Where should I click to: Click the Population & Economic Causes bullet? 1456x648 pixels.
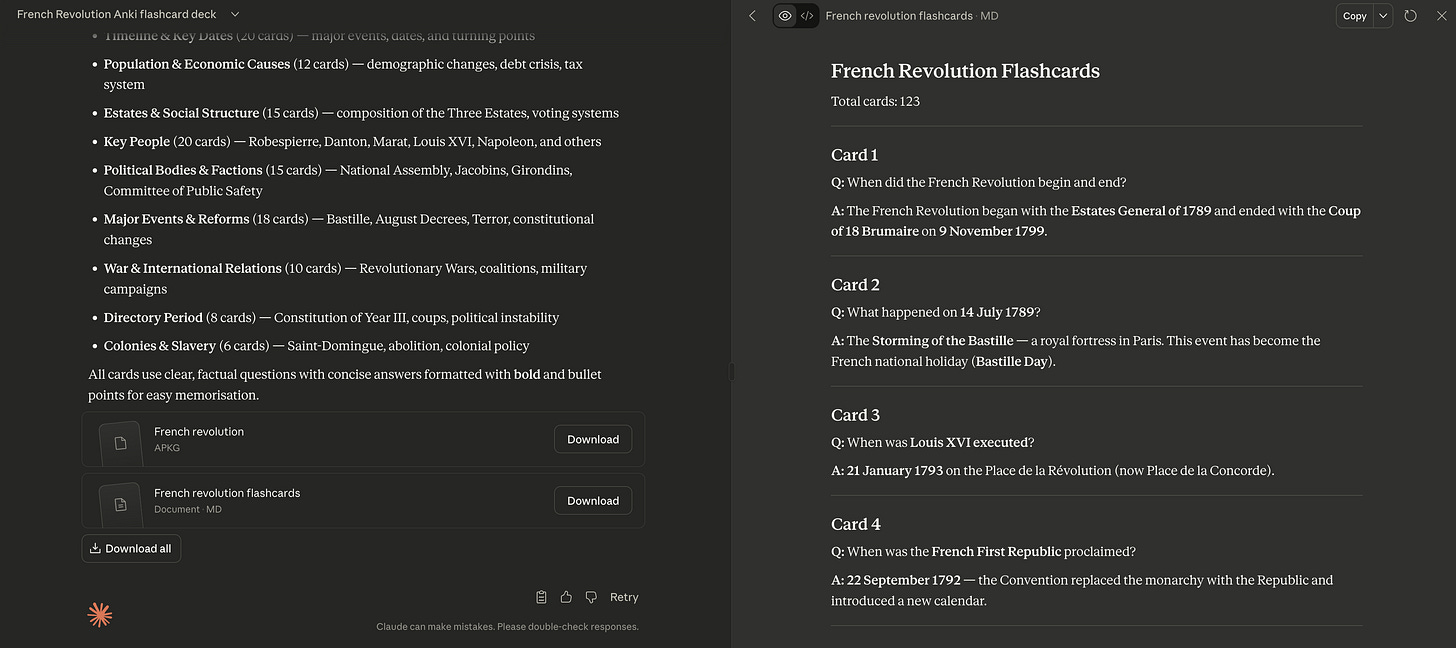pos(343,74)
